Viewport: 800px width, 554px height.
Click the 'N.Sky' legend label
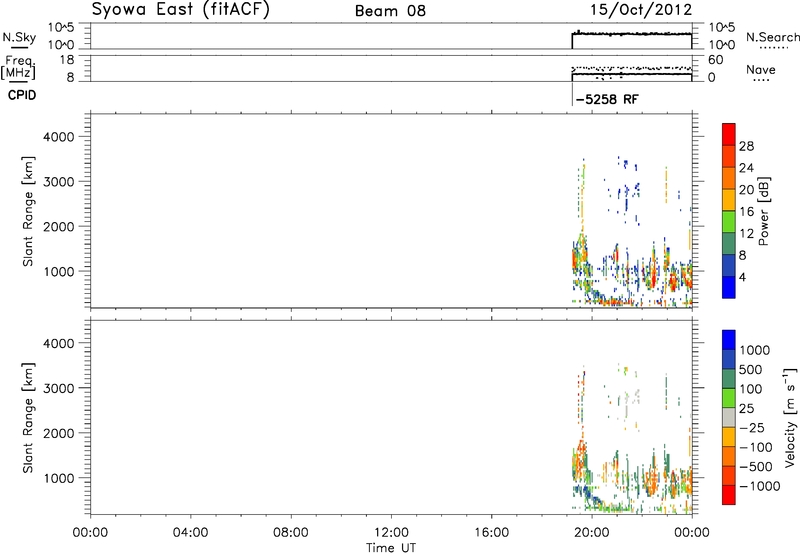pos(19,37)
